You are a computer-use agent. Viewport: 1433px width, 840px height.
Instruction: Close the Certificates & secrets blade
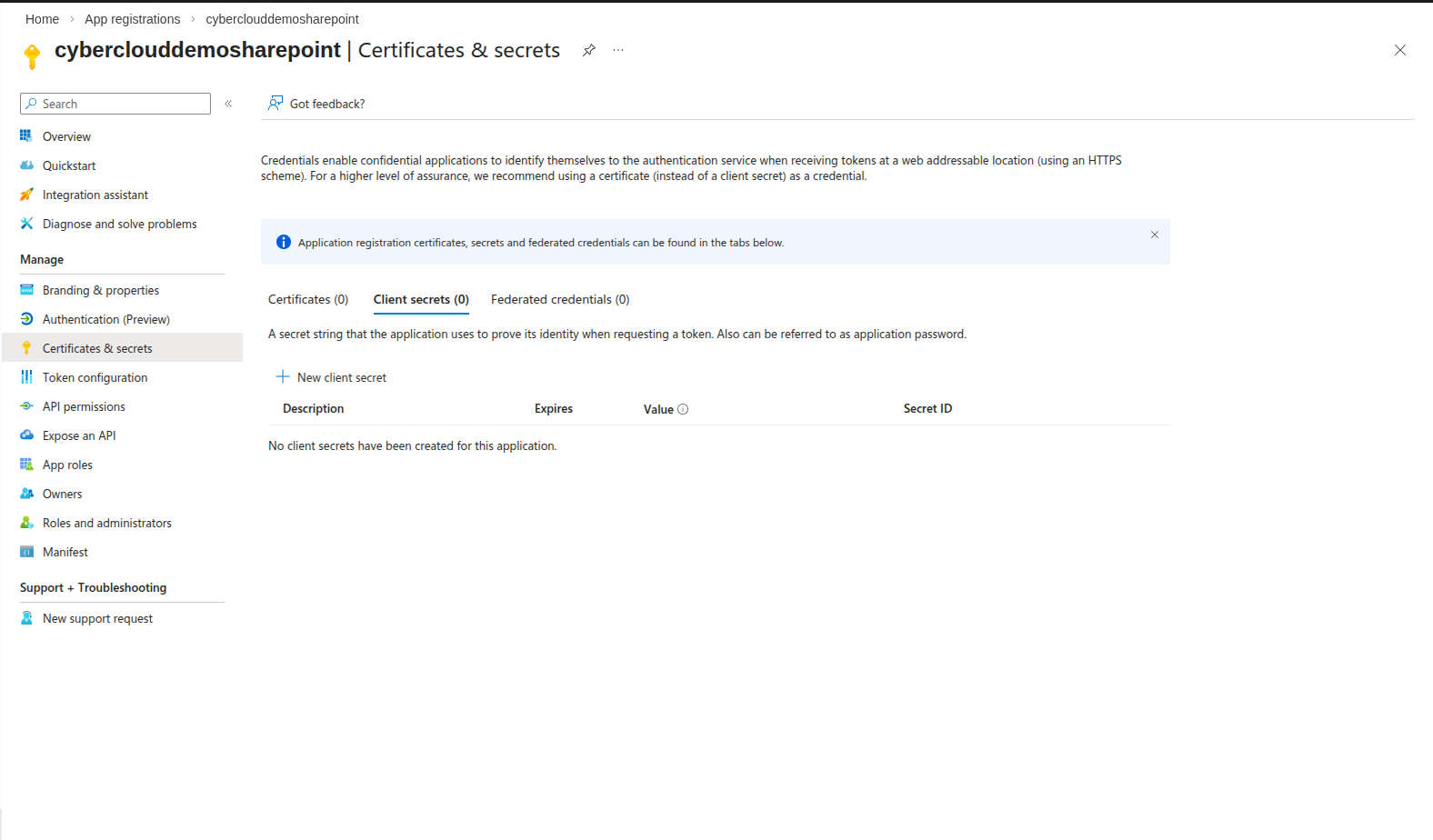click(x=1400, y=50)
